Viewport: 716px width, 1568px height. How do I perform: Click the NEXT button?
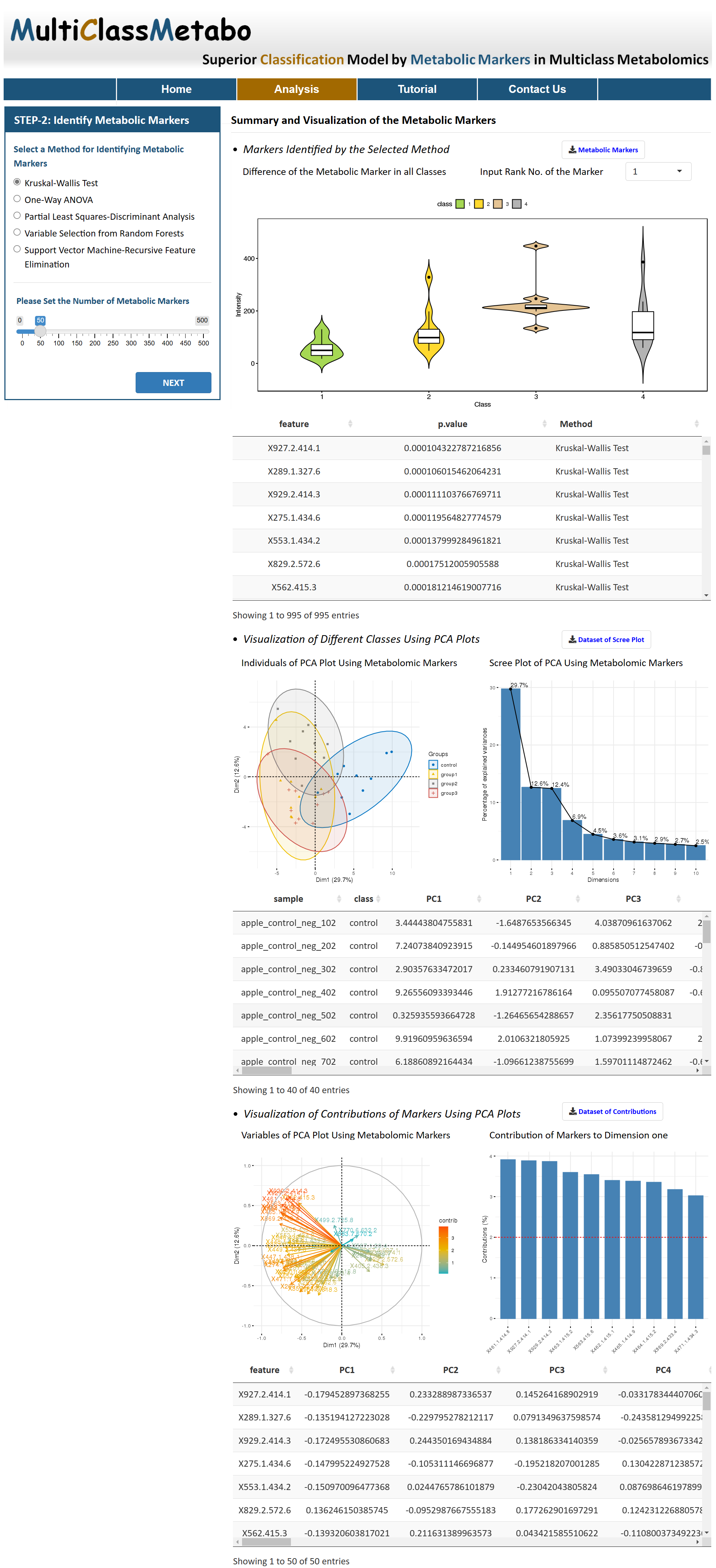coord(173,382)
